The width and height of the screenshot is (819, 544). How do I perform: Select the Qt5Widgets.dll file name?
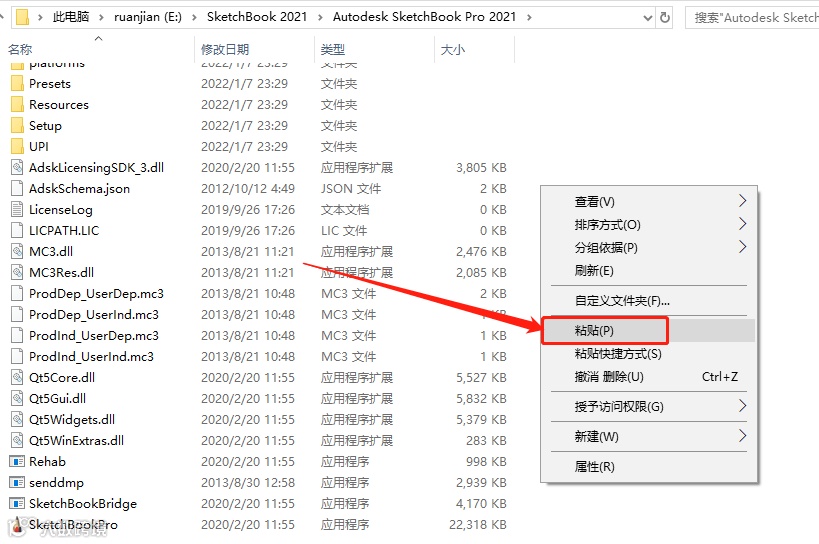[x=72, y=419]
